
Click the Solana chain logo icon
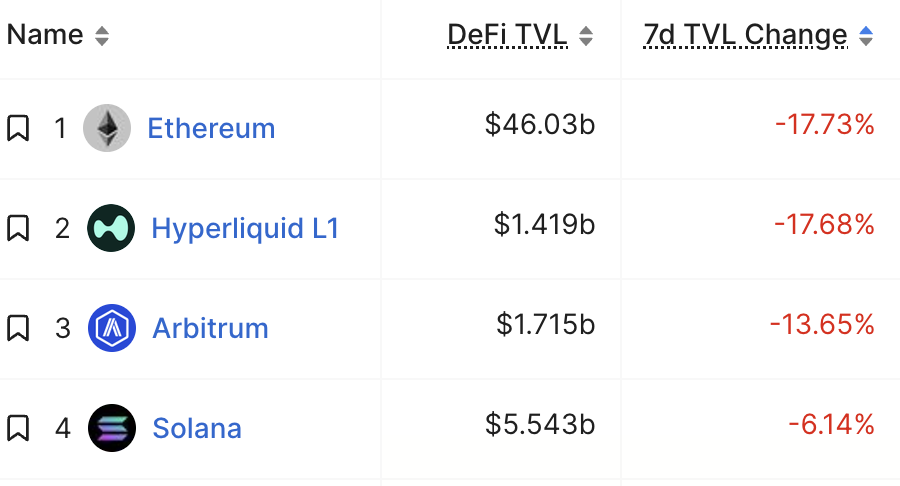click(111, 428)
